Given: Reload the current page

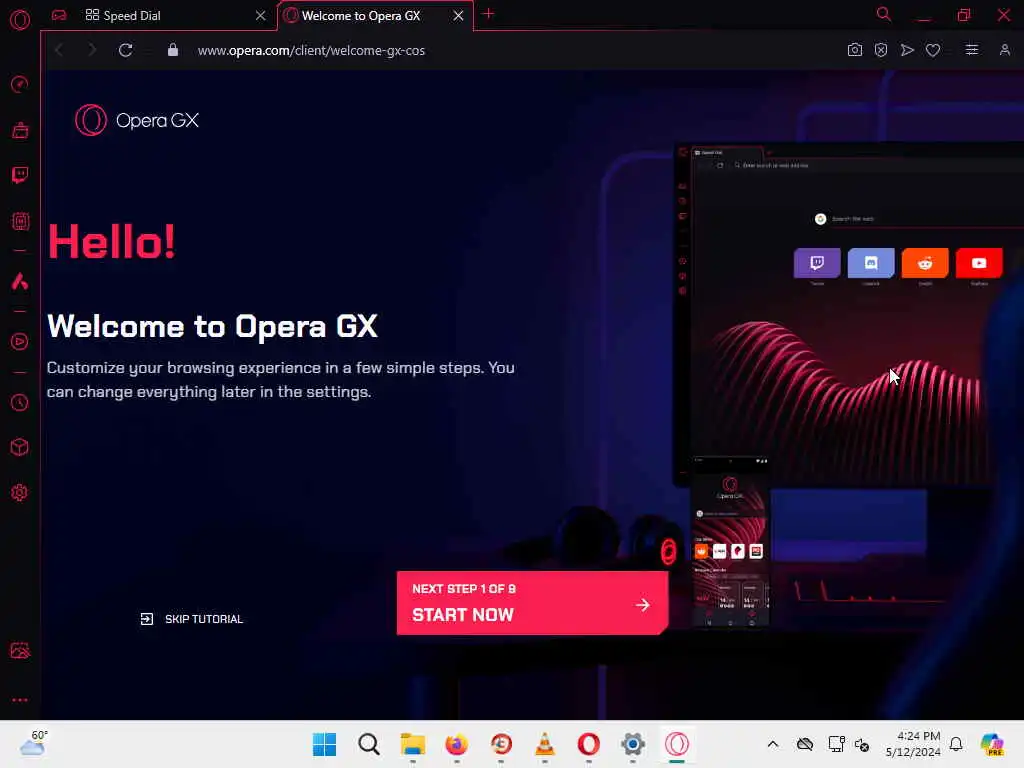Looking at the screenshot, I should click(125, 50).
